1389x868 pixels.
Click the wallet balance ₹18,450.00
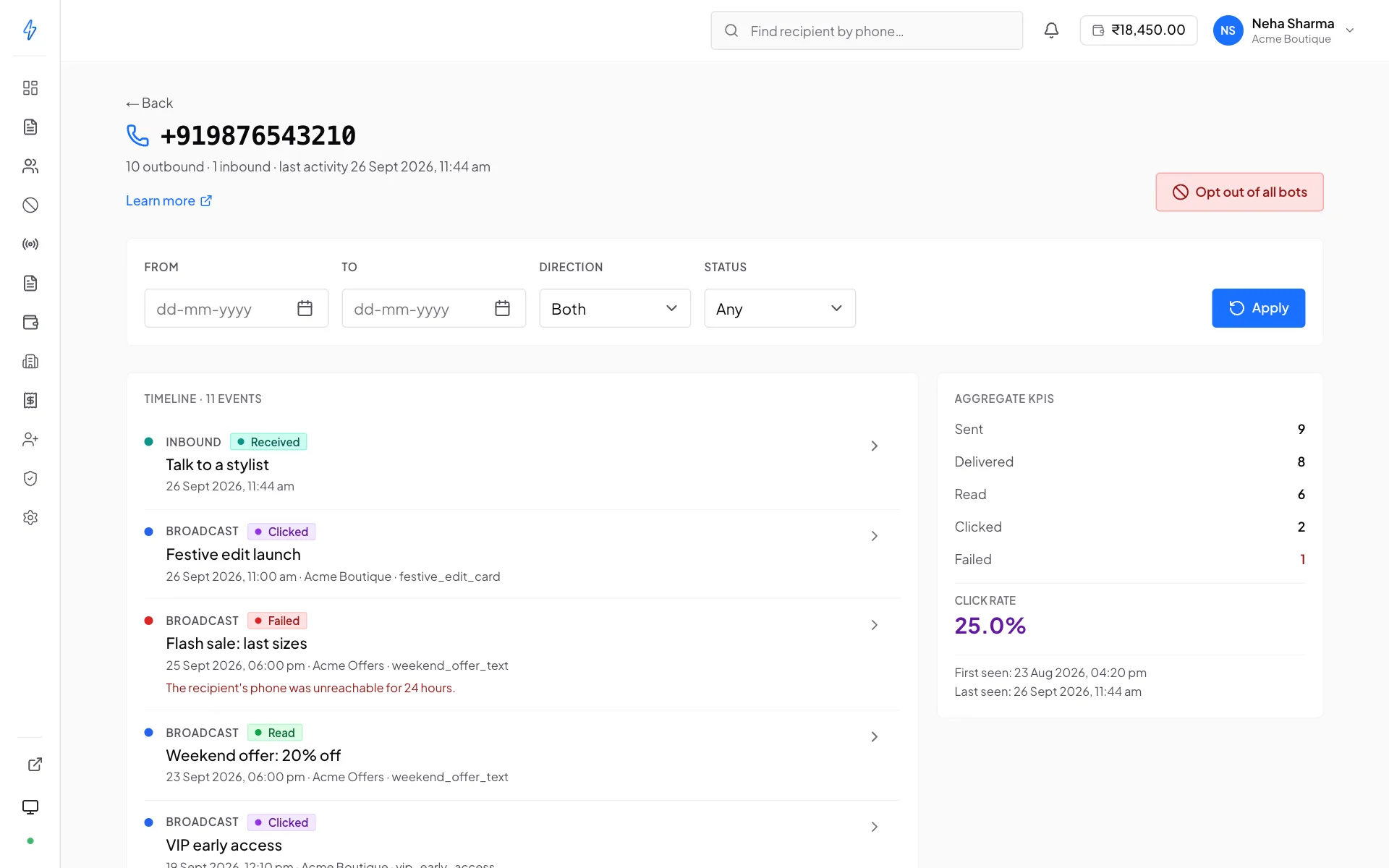(x=1139, y=30)
